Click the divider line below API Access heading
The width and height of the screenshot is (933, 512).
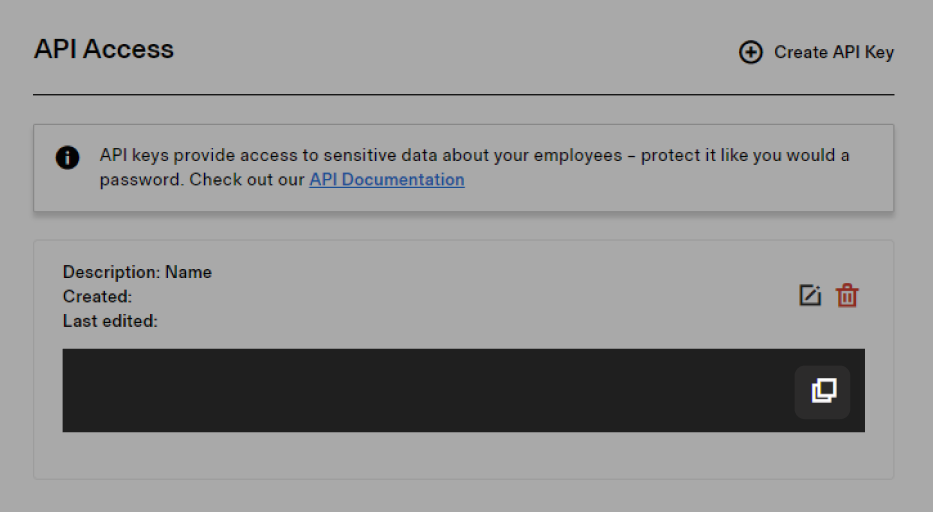pyautogui.click(x=463, y=95)
